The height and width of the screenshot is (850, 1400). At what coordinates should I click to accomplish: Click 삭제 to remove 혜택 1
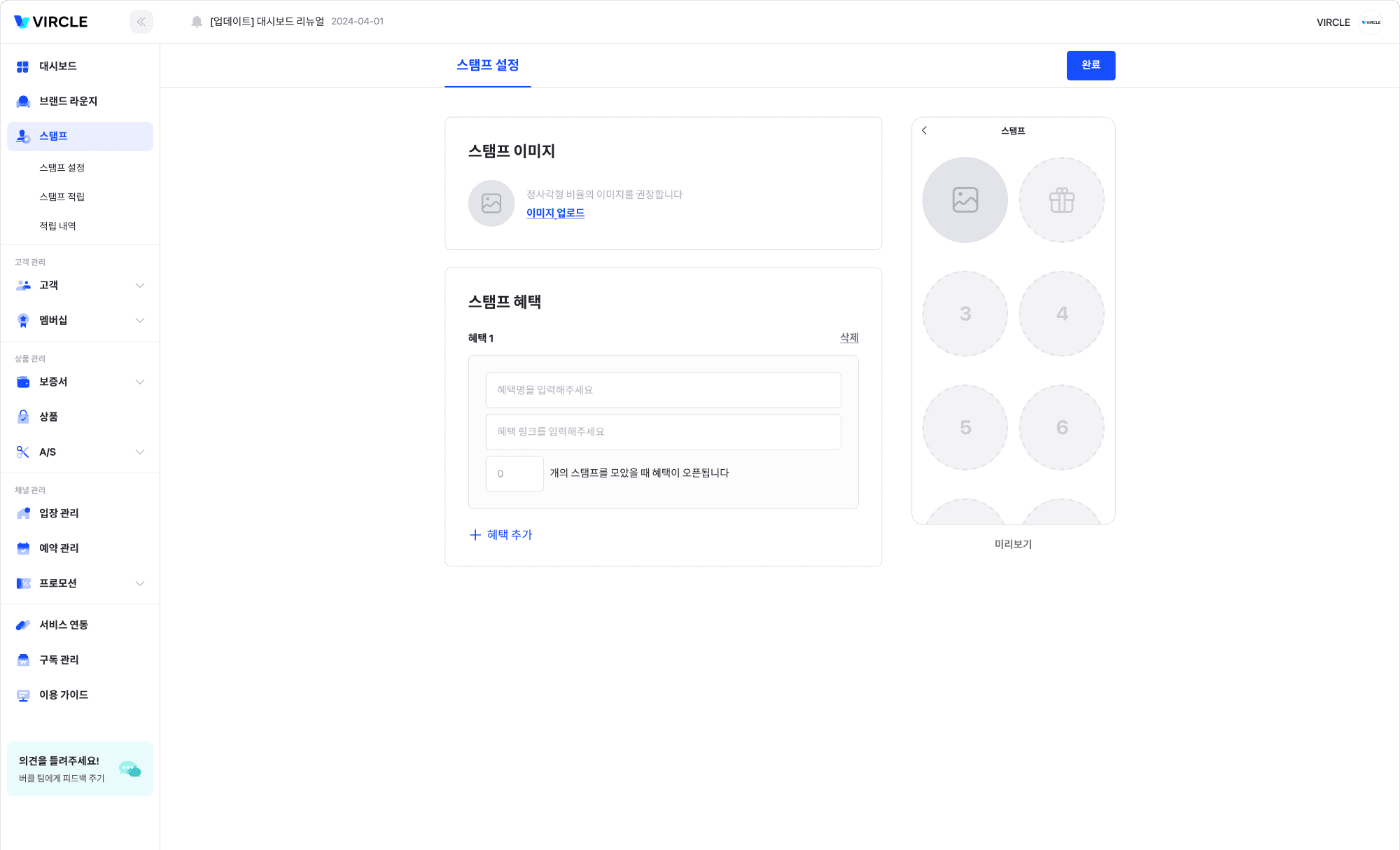[848, 337]
